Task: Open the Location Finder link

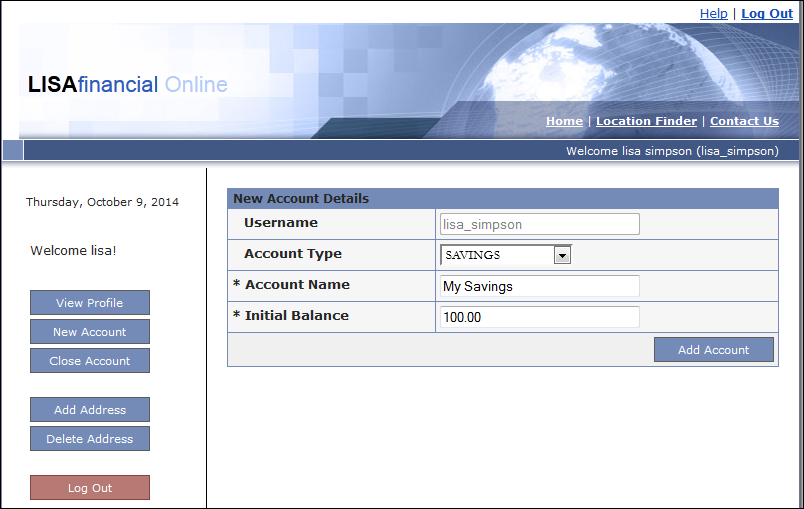Action: coord(646,121)
